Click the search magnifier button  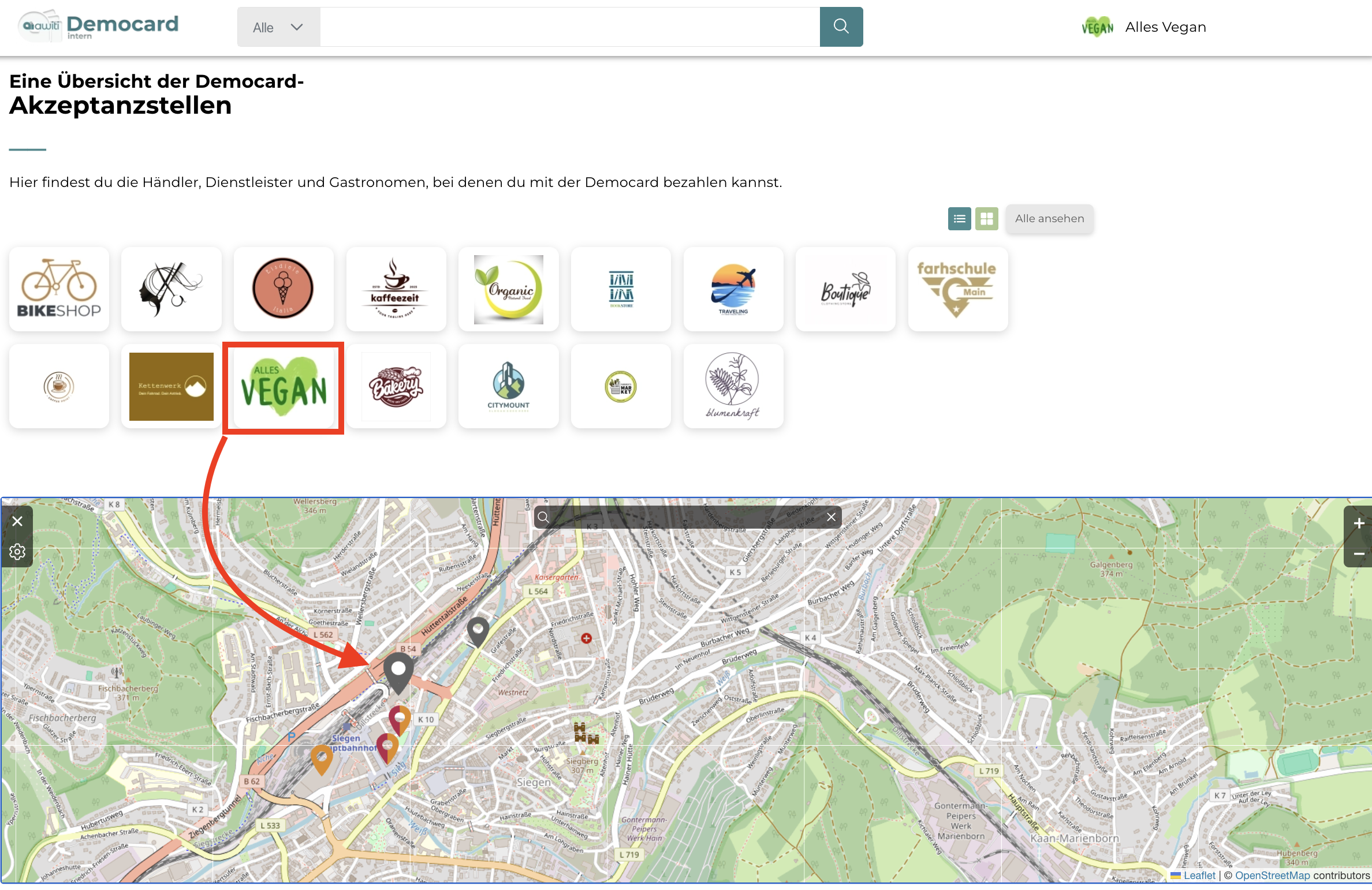[841, 27]
